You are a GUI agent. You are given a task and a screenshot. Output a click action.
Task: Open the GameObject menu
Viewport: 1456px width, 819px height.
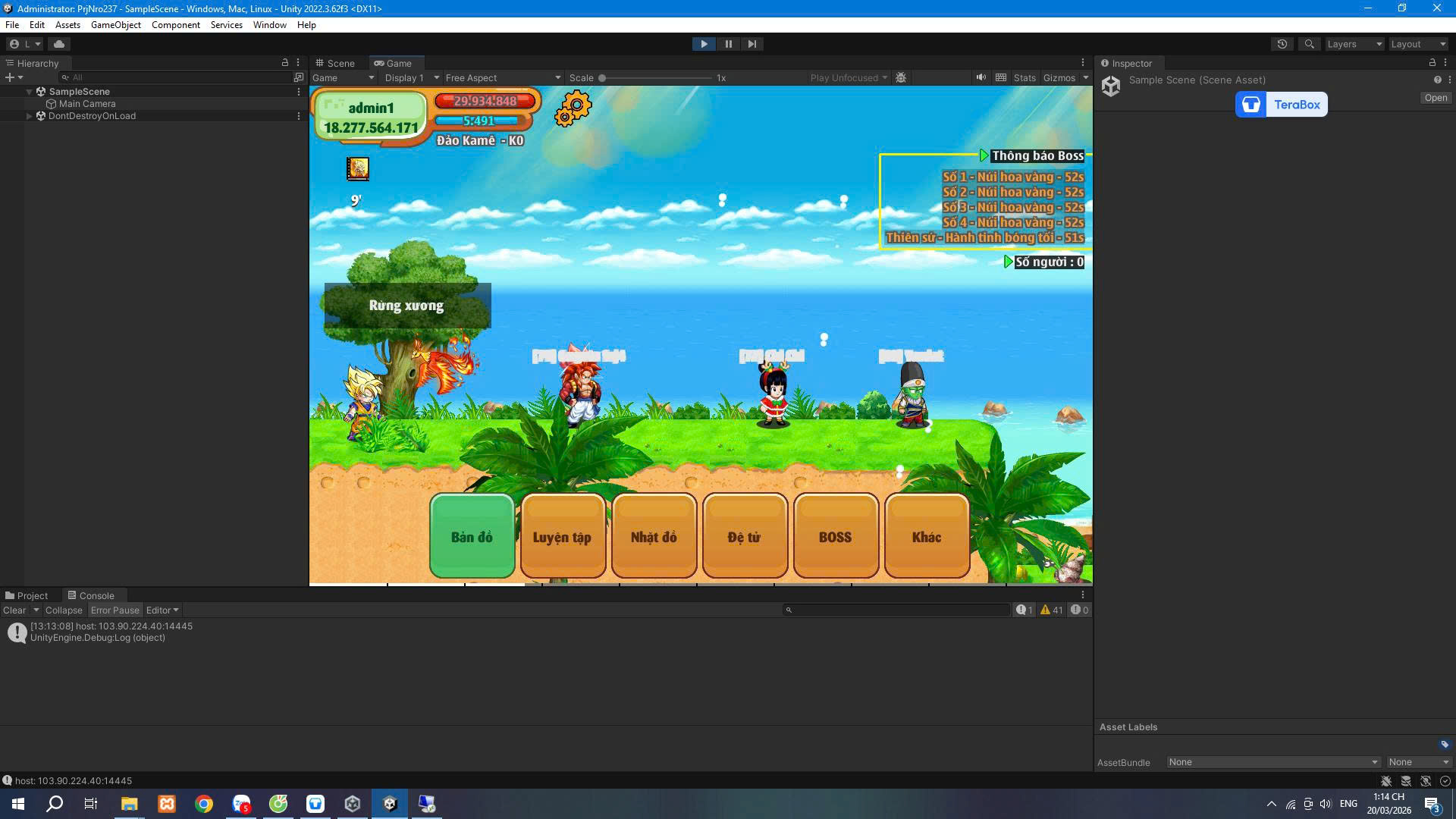(x=115, y=25)
